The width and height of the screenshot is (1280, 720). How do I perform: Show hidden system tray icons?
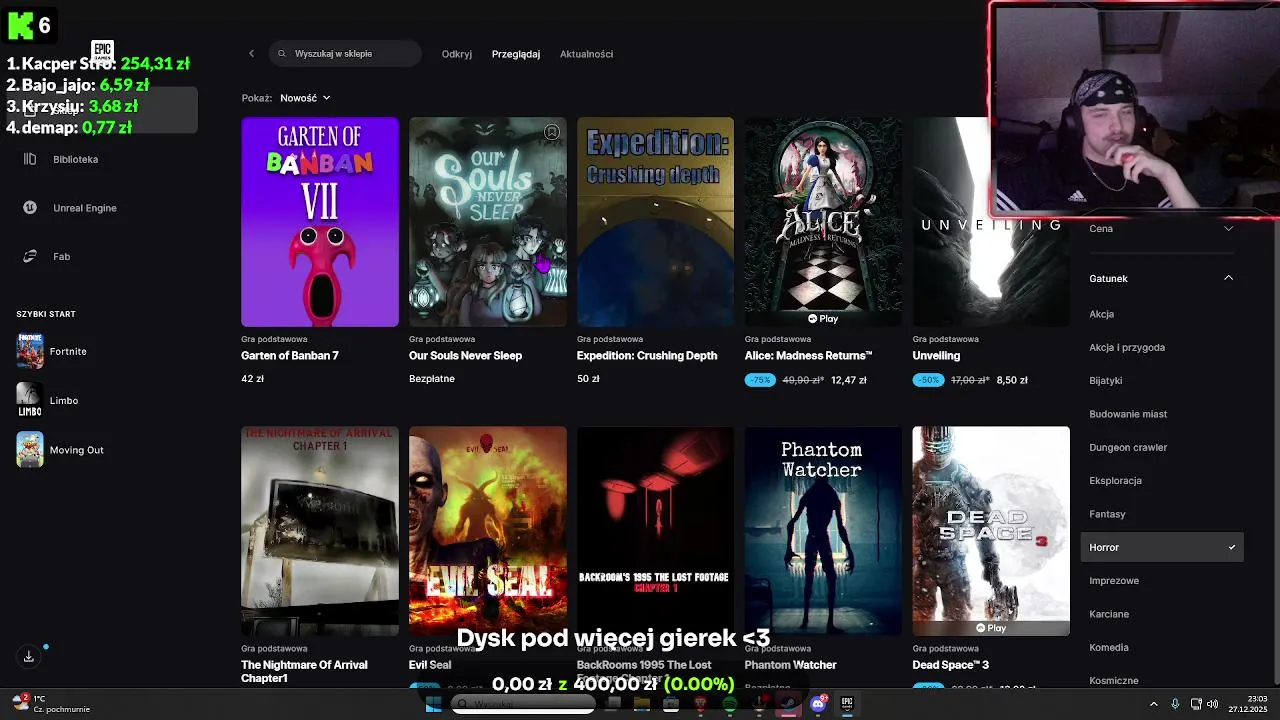pos(1153,704)
